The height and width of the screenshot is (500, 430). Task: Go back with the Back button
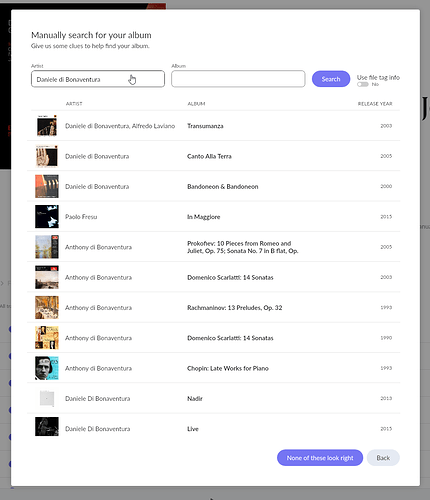(x=383, y=458)
